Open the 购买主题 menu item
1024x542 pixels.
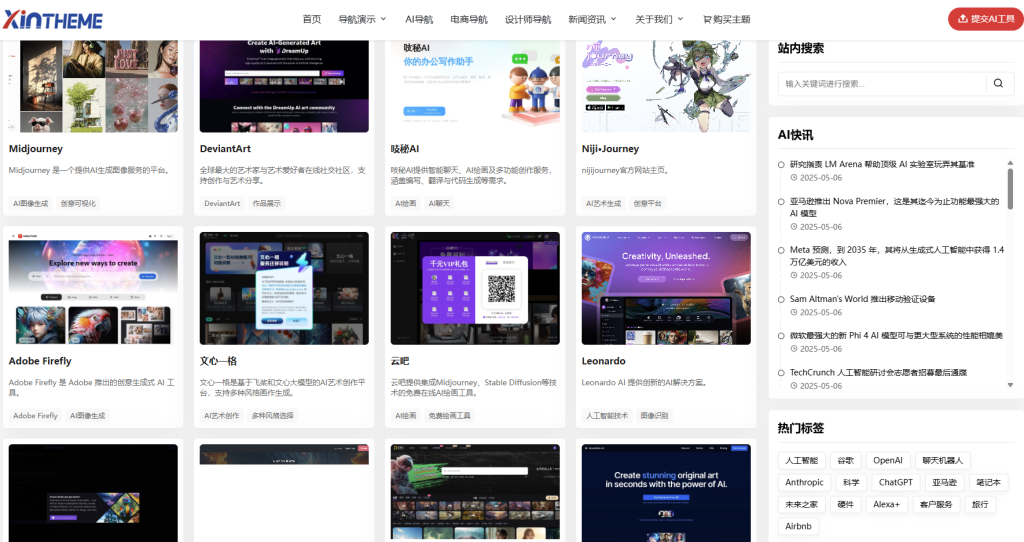(x=727, y=20)
